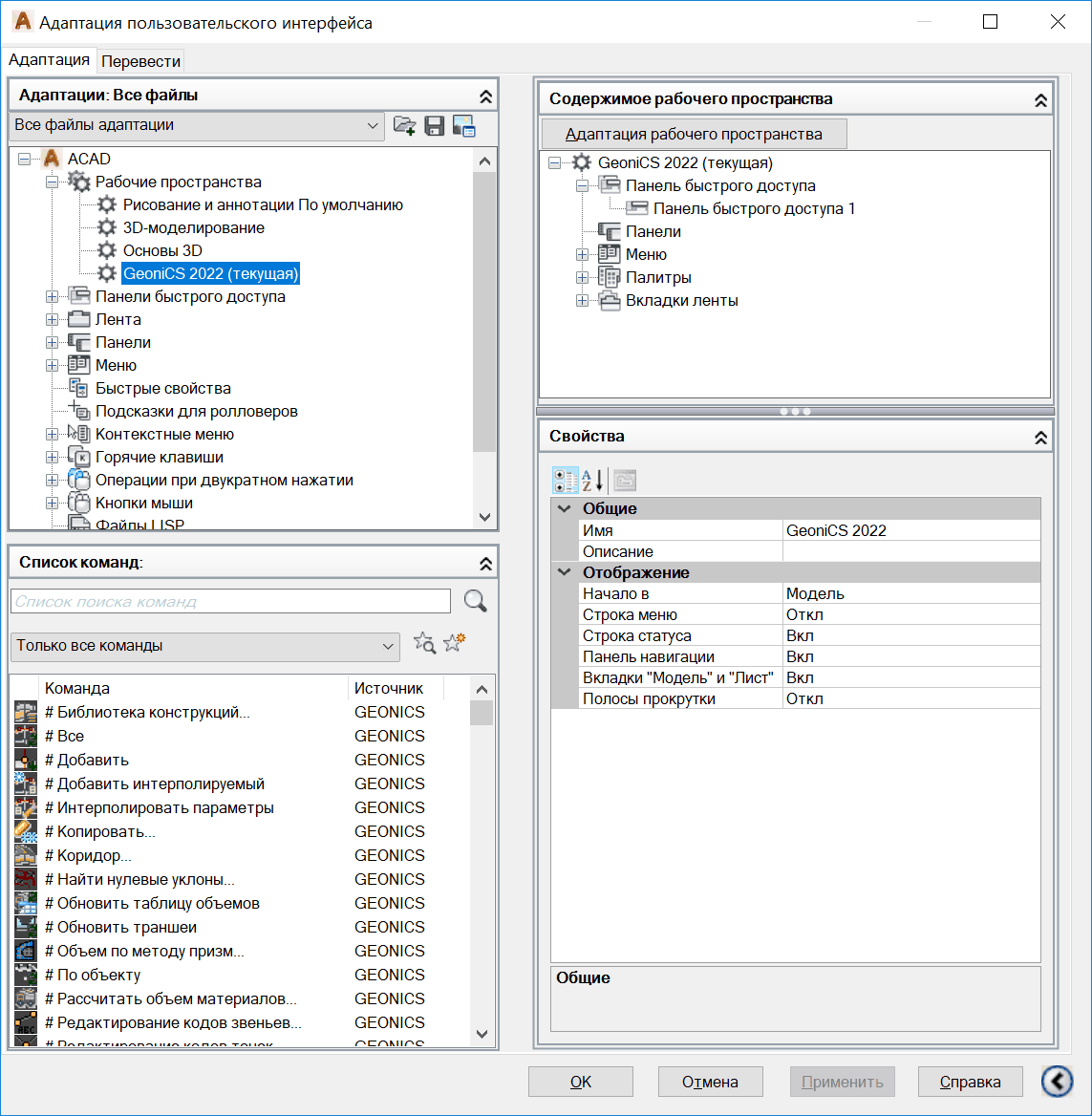The image size is (1092, 1116).
Task: Click the load partial customization file icon
Action: (x=404, y=125)
